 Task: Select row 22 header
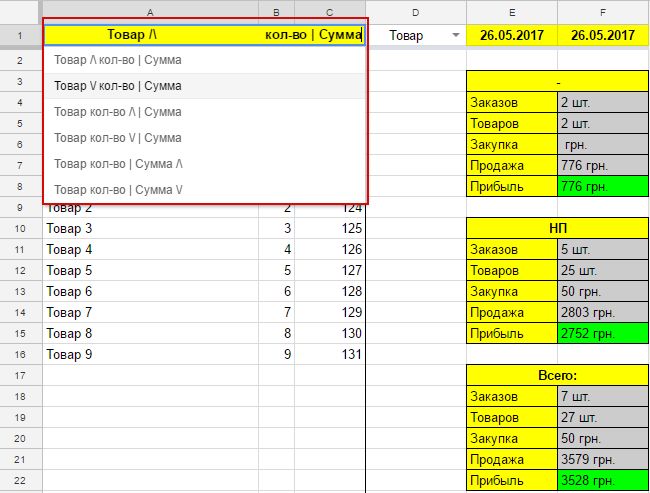[20, 481]
